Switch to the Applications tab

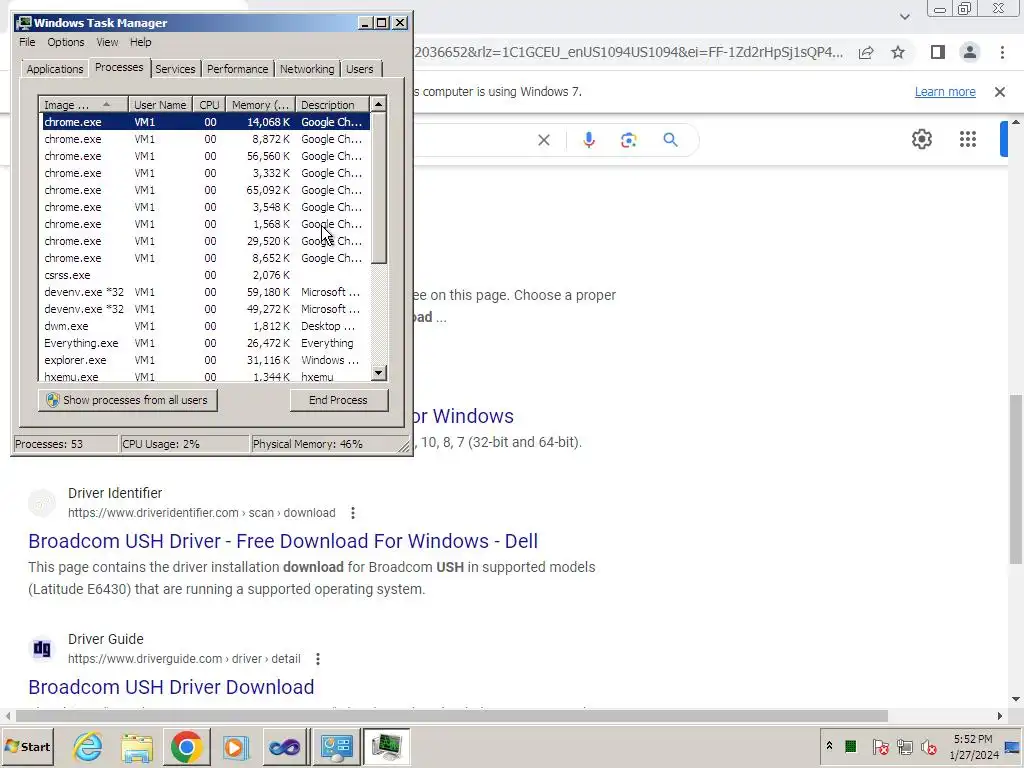coord(55,69)
